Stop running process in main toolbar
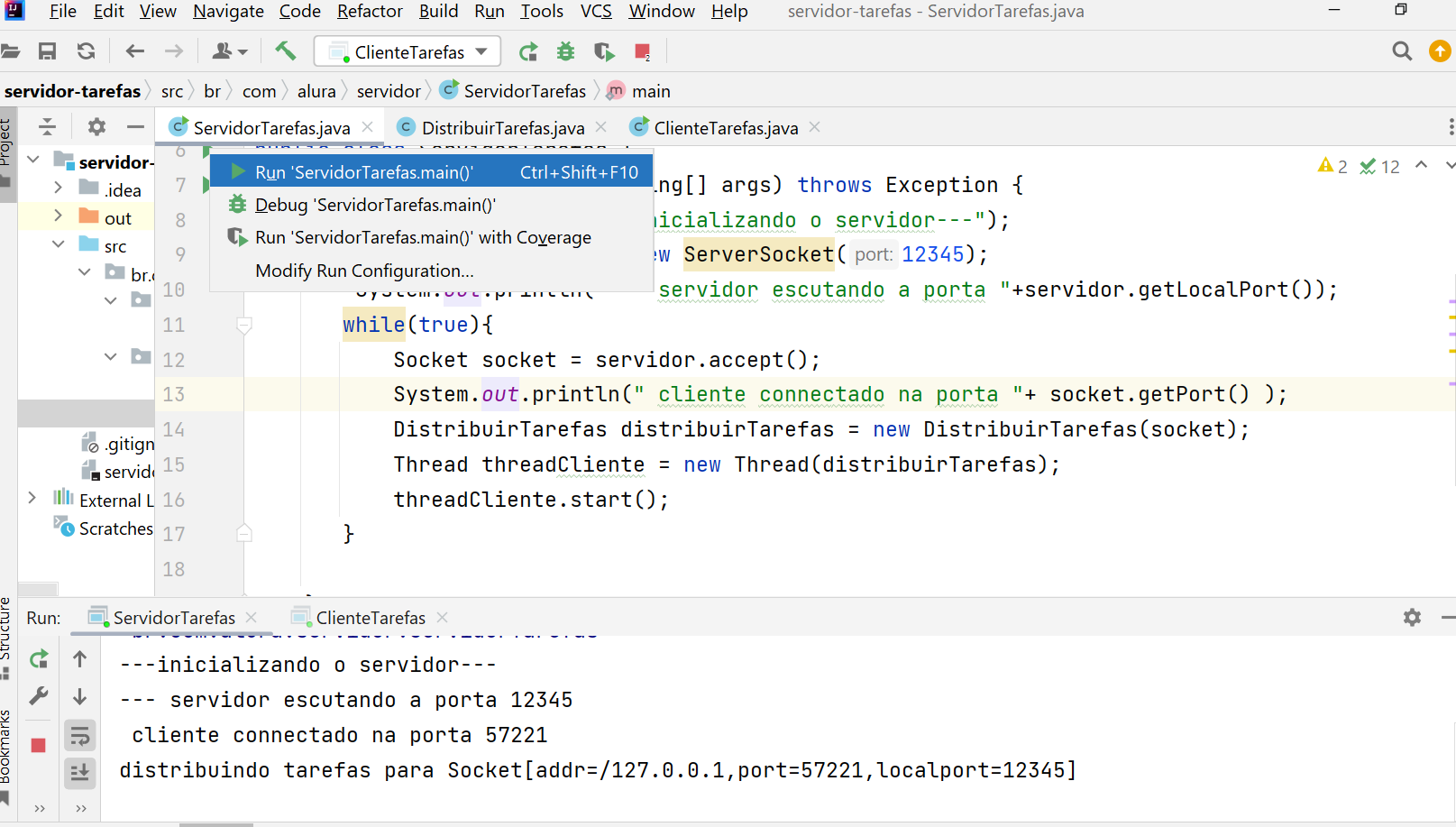This screenshot has width=1456, height=827. tap(643, 52)
